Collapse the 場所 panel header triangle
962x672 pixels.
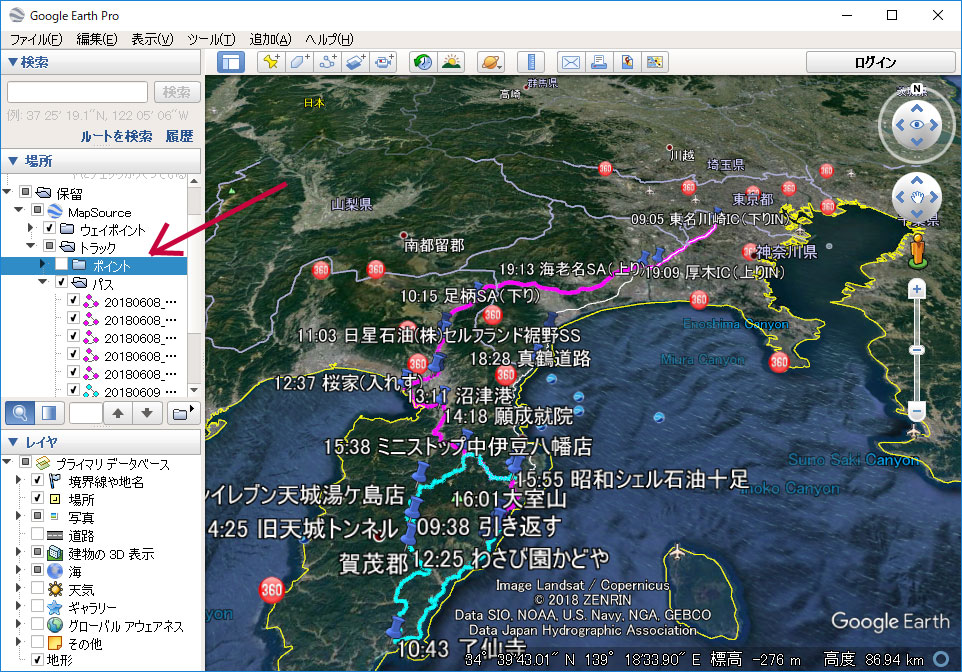tap(13, 161)
